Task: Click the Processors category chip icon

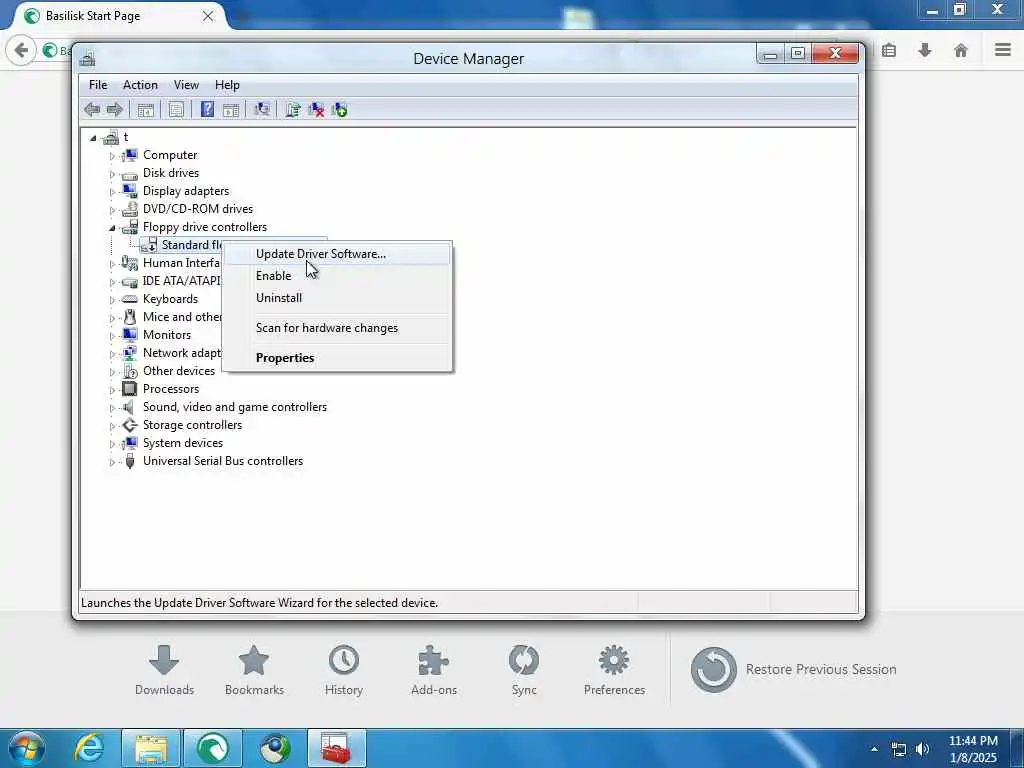Action: [130, 389]
